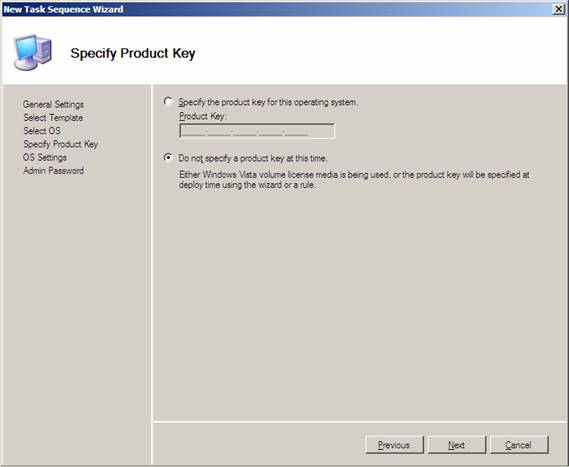Select 'Specify the product key' radio button
569x467 pixels.
[168, 101]
